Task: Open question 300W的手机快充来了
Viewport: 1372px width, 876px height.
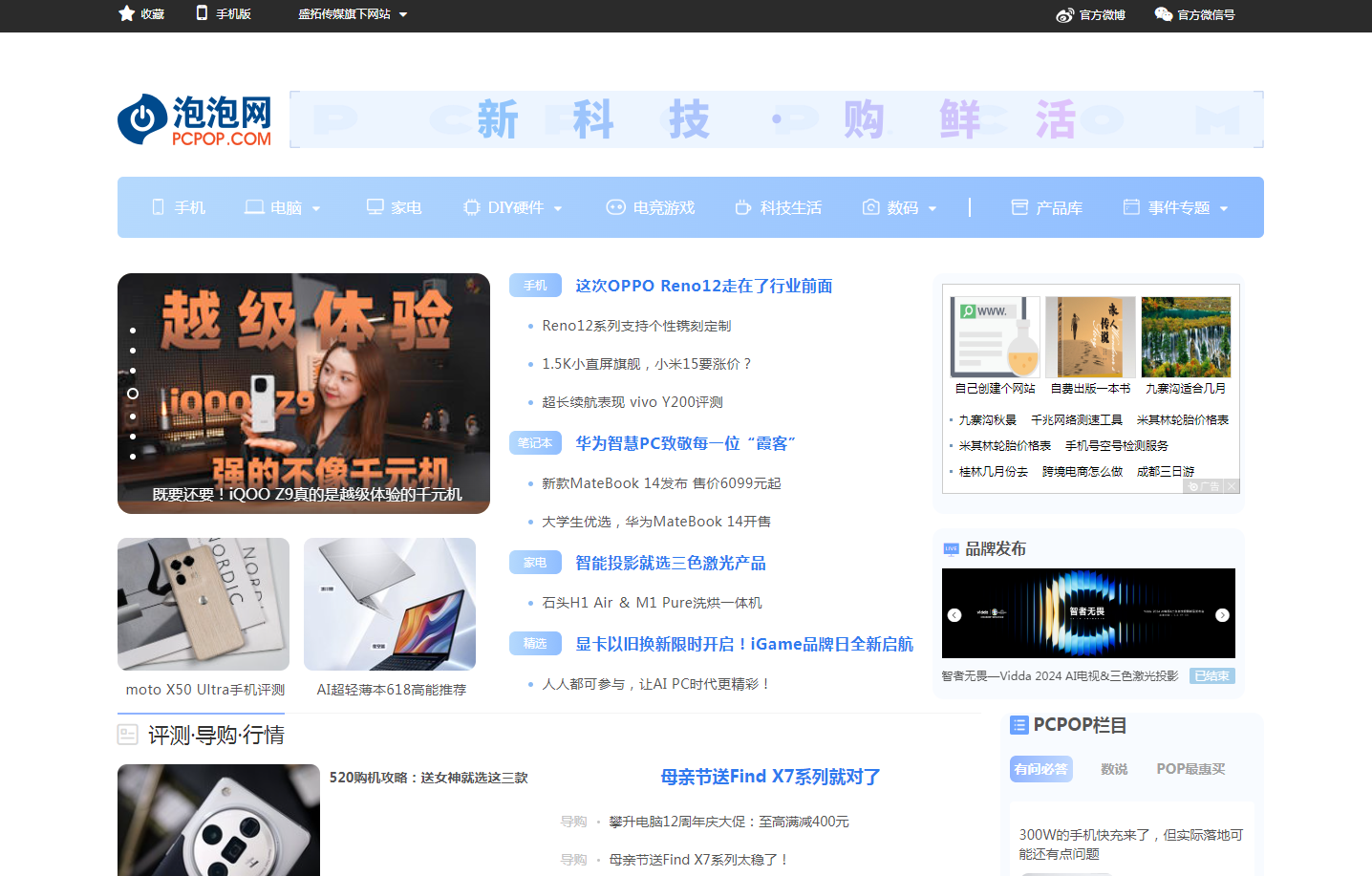Action: [x=1131, y=844]
